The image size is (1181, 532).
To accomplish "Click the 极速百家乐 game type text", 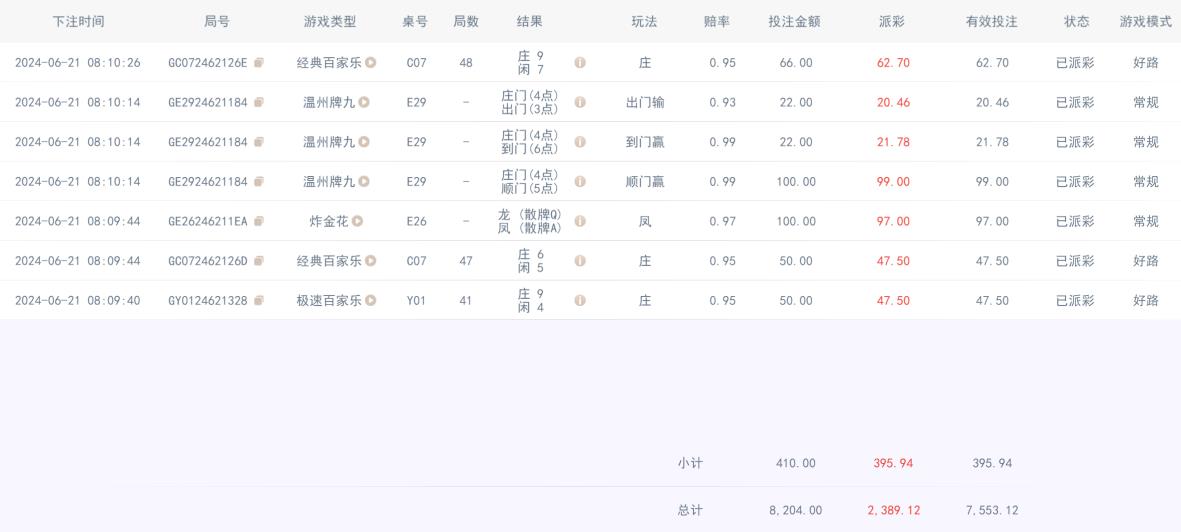I will coord(329,300).
